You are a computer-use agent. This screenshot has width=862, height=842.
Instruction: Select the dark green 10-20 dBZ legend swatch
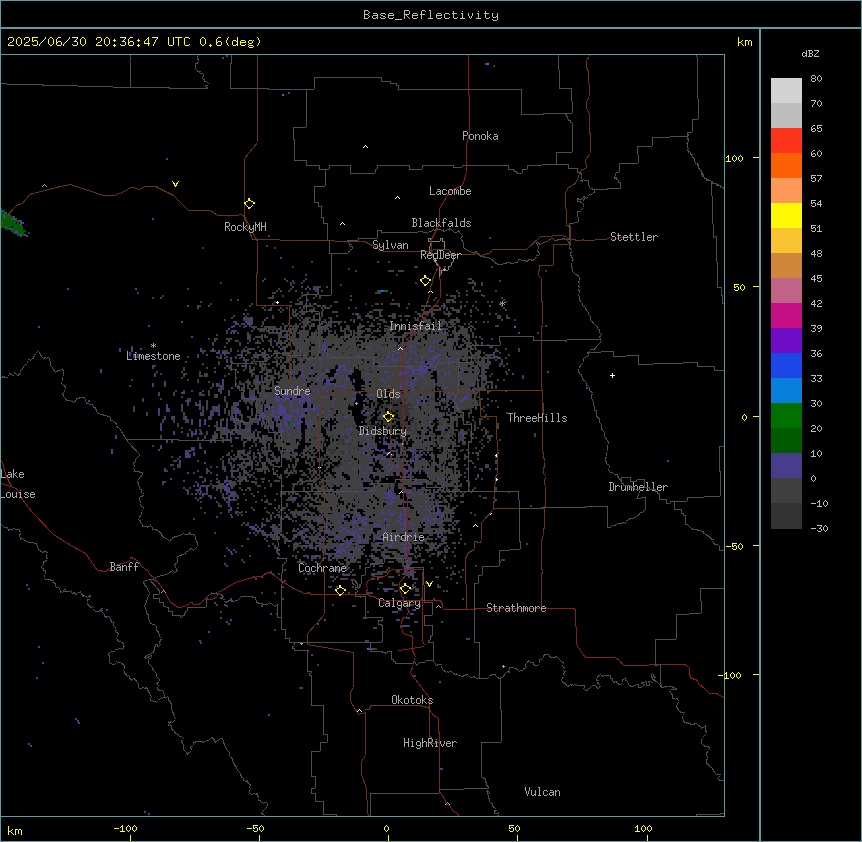click(x=786, y=440)
